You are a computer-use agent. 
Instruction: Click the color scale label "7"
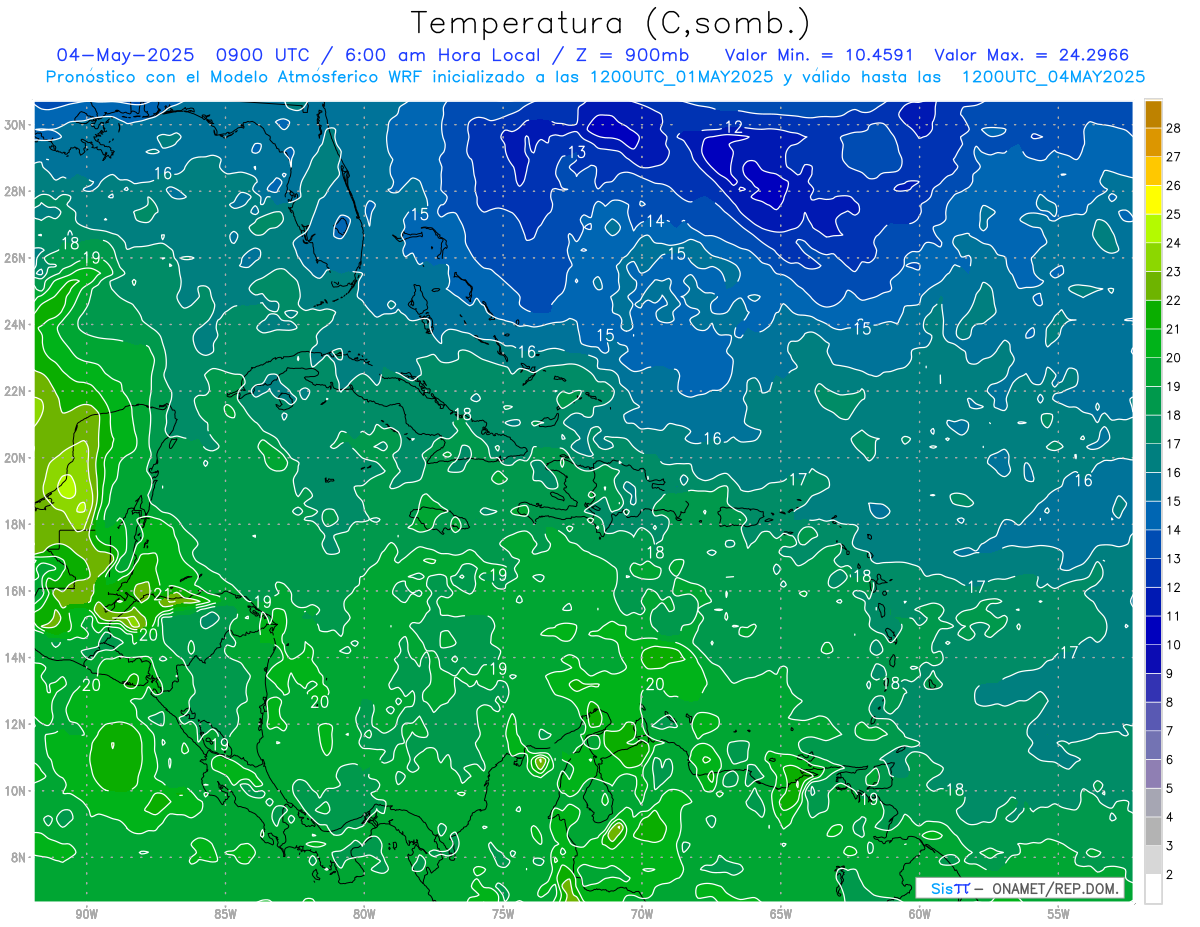click(x=1170, y=731)
